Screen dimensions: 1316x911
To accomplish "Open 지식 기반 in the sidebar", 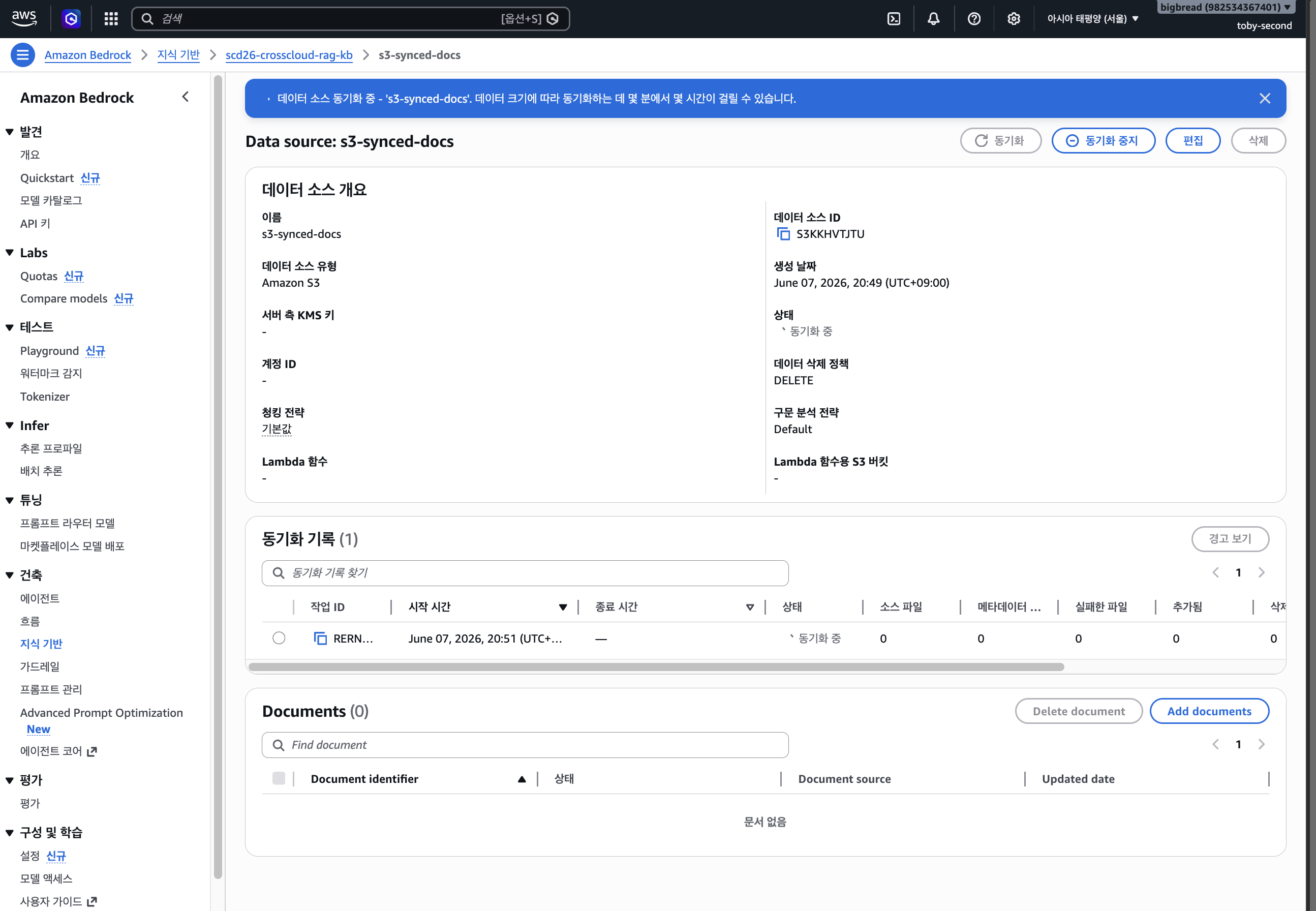I will click(41, 643).
